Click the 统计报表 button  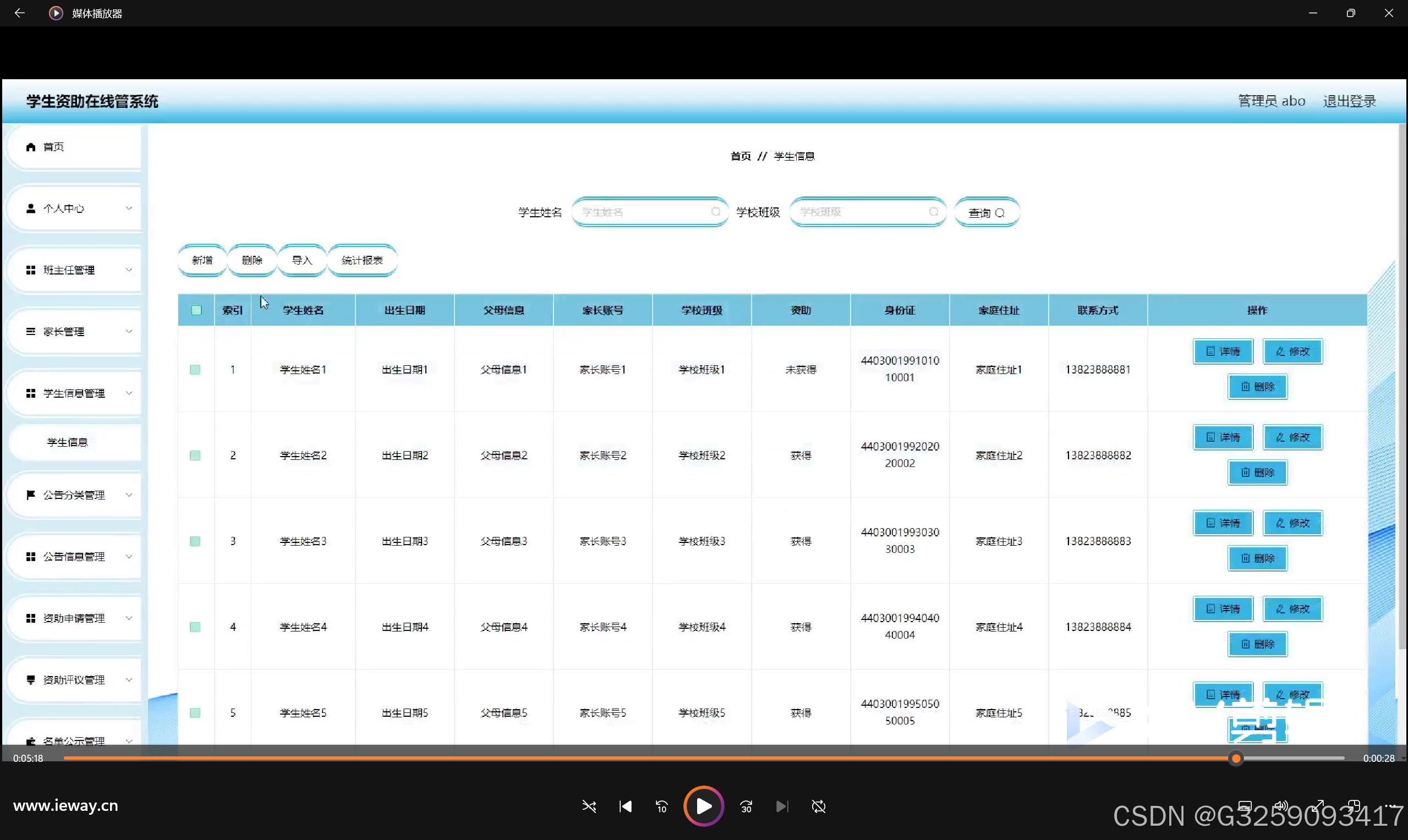point(363,260)
